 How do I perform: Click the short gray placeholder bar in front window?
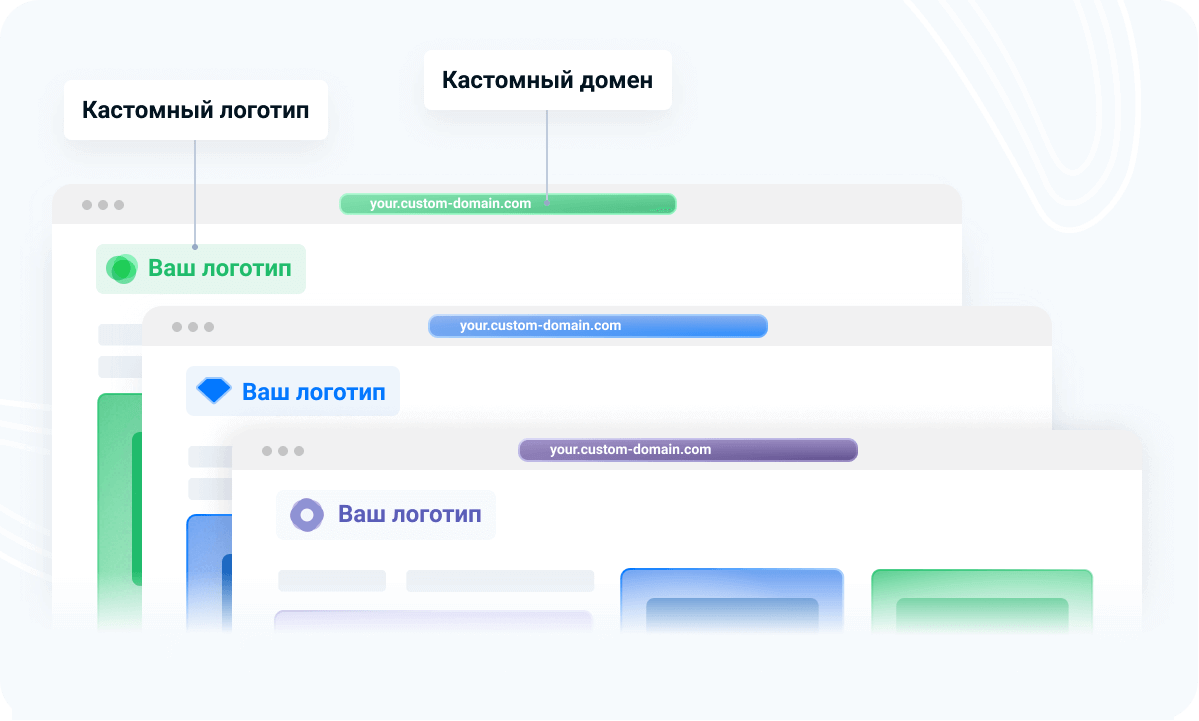(x=332, y=581)
